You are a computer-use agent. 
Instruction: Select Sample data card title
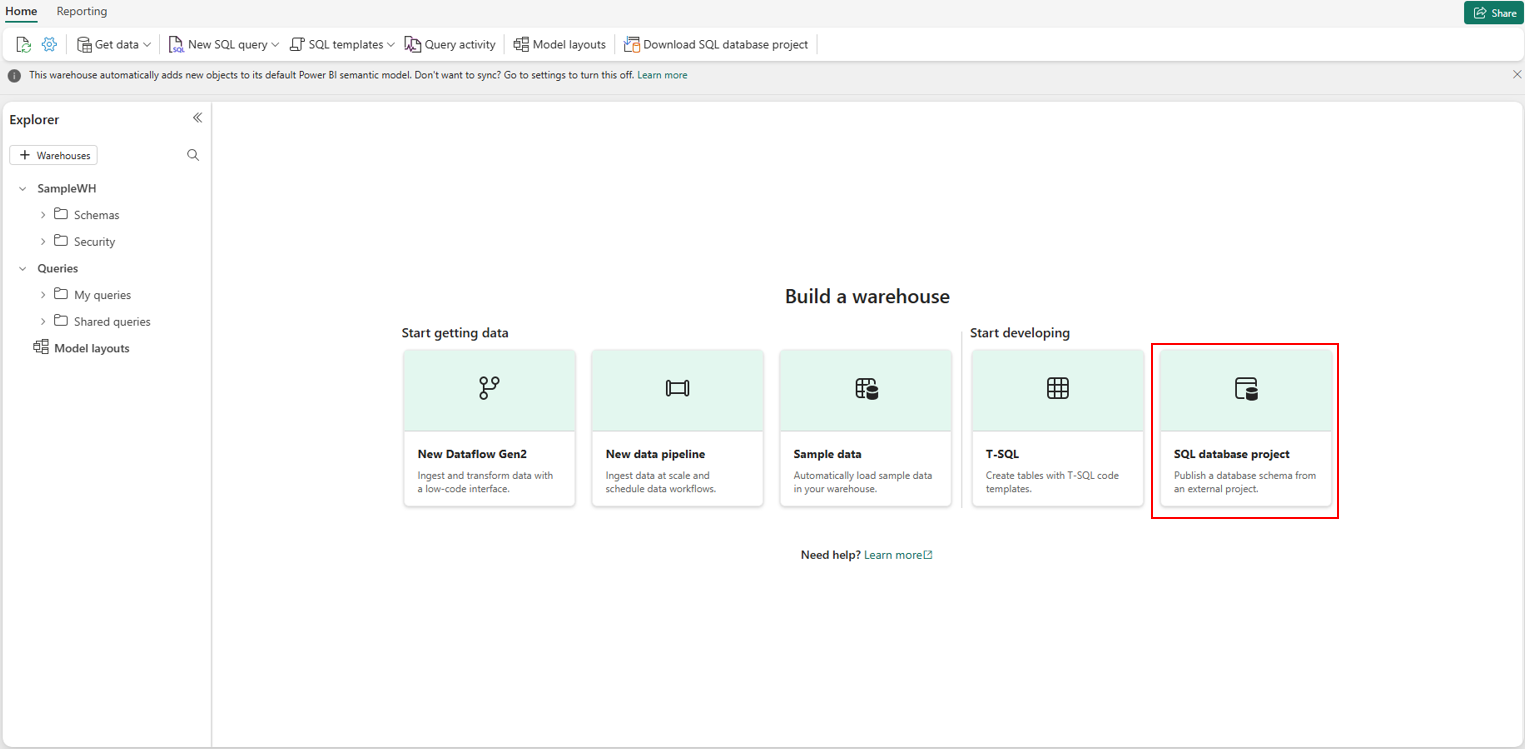(827, 454)
